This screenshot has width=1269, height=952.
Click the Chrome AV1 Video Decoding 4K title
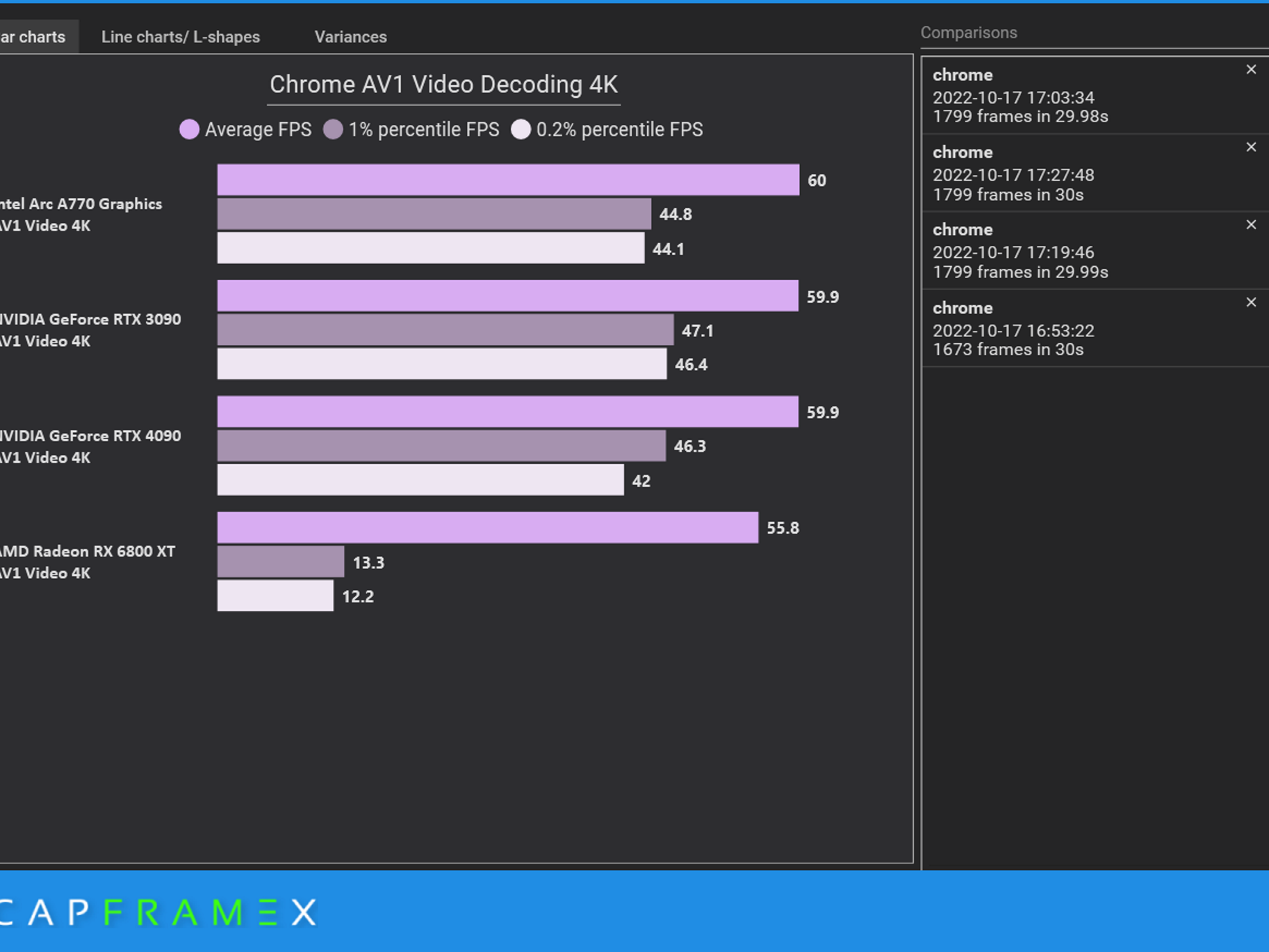tap(443, 85)
